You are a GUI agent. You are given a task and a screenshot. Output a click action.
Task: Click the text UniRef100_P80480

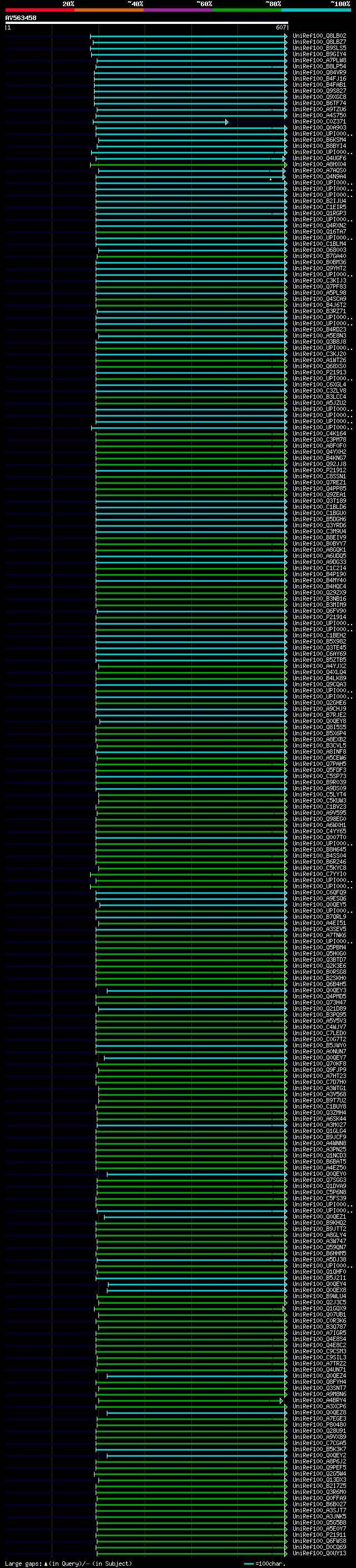point(319,1425)
